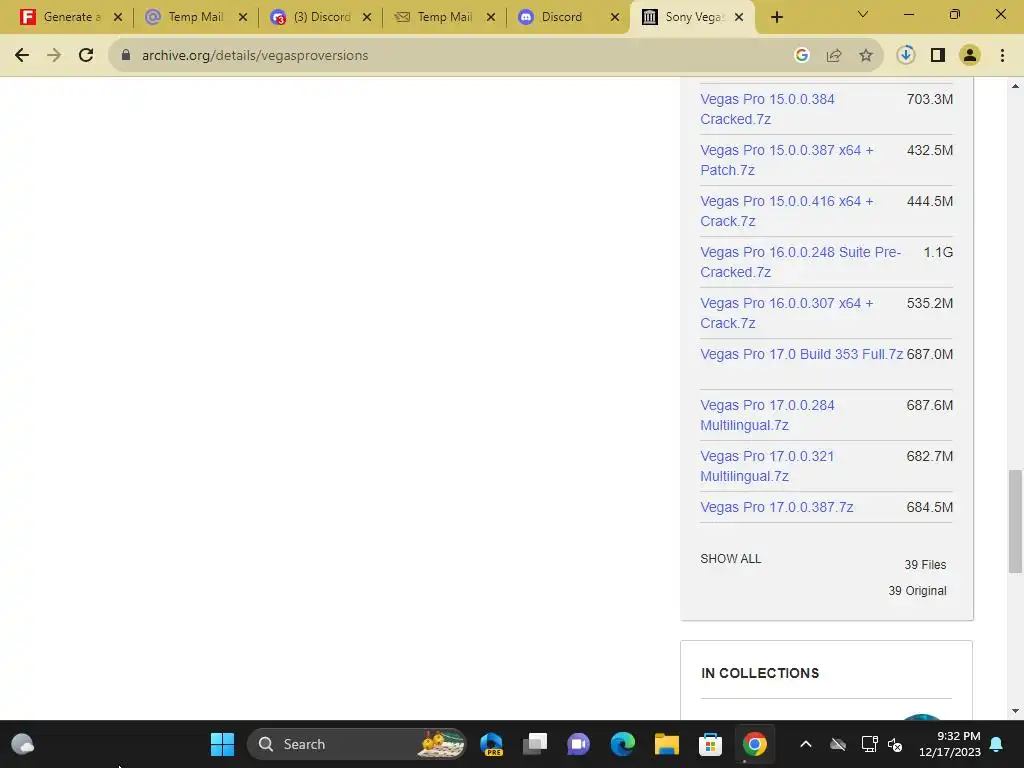Click the 703.3M file size
1024x768 pixels.
pos(929,99)
